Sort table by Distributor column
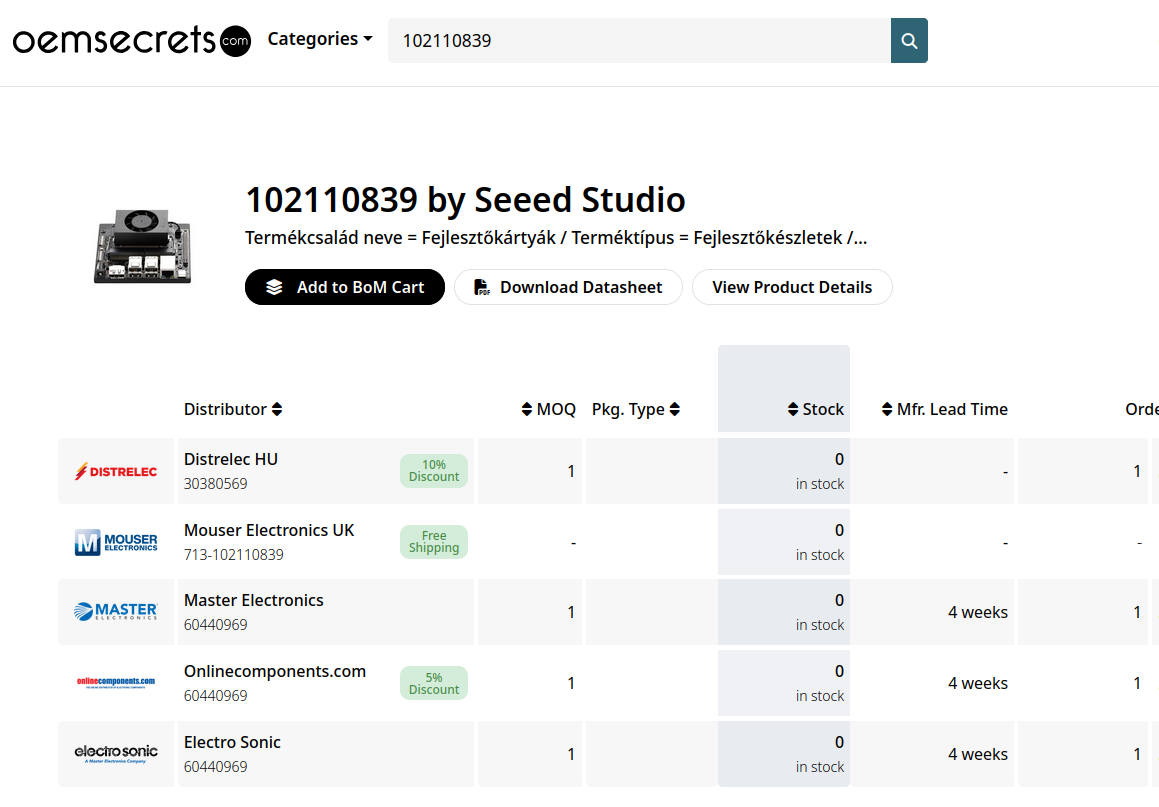This screenshot has width=1159, height=807. (x=233, y=409)
